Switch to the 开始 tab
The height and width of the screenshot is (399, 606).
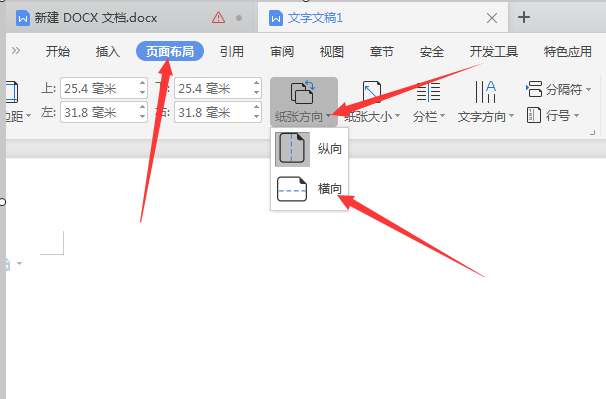pyautogui.click(x=58, y=51)
